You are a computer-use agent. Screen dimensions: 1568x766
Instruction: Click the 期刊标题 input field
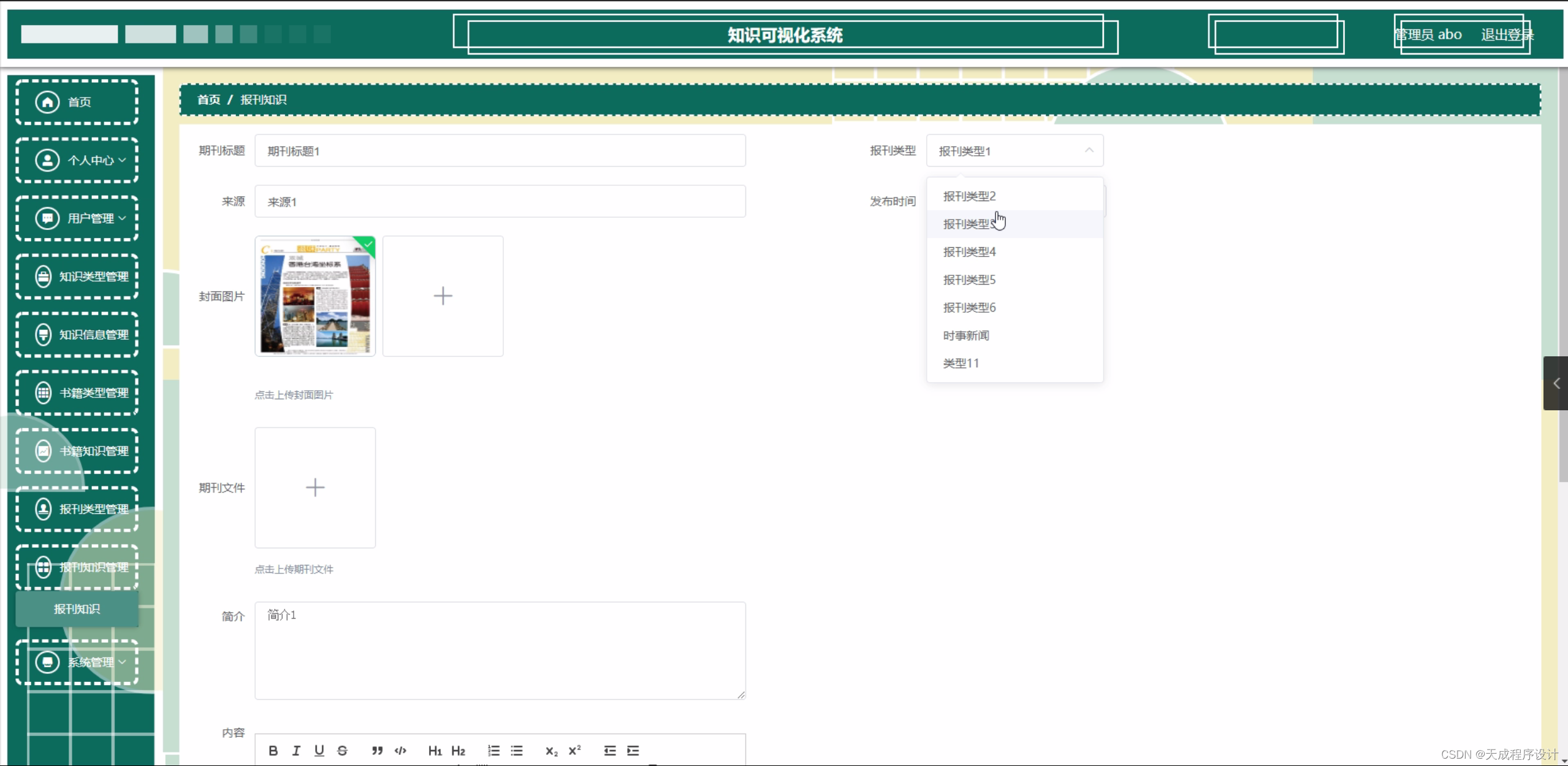[500, 151]
